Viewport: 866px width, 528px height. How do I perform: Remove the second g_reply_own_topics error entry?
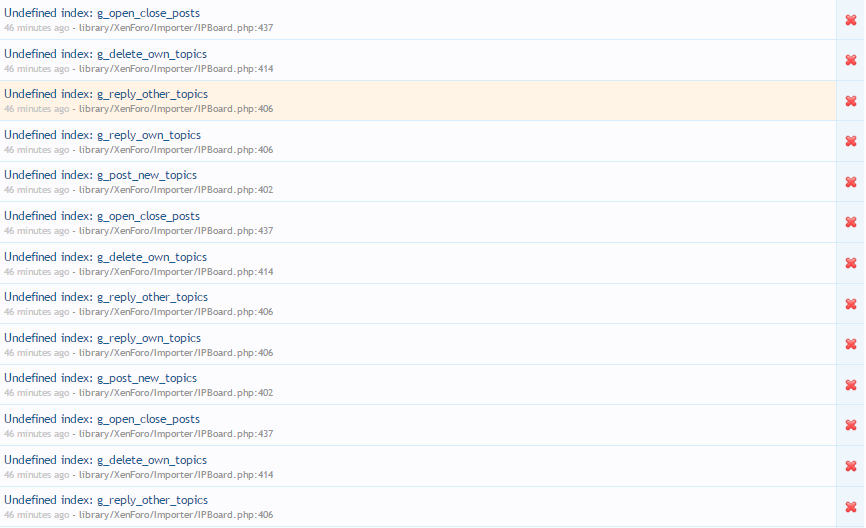851,344
